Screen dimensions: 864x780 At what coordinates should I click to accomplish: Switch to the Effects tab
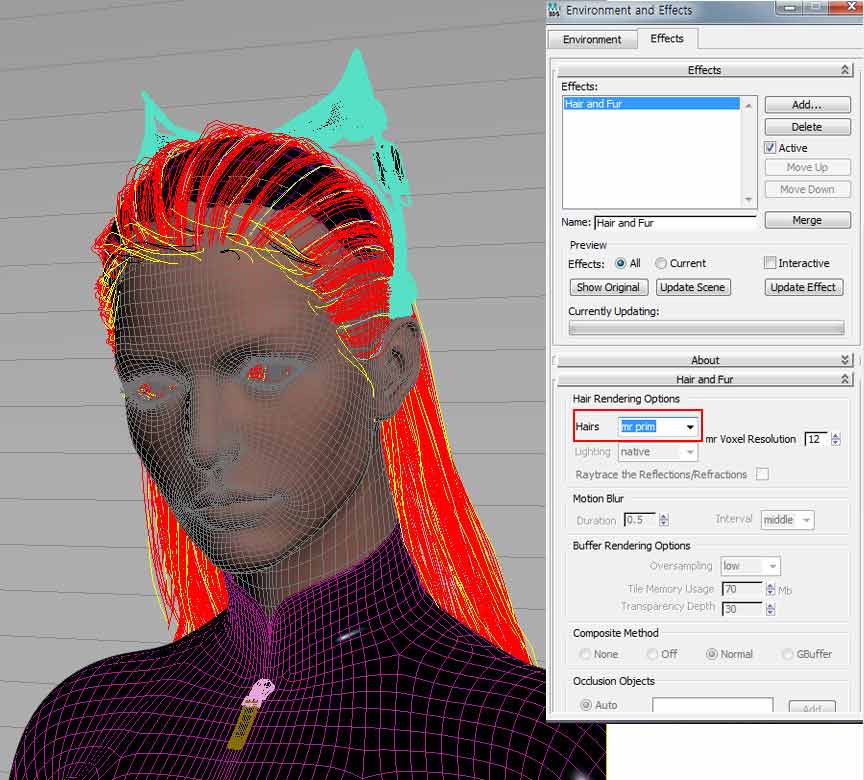667,39
